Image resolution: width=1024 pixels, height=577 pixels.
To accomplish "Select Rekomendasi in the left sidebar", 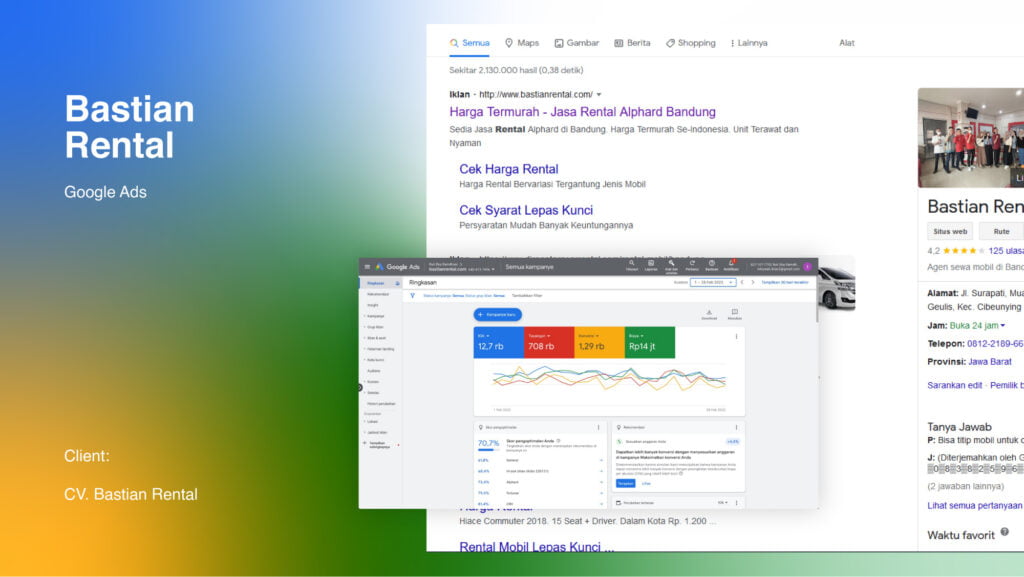I will click(378, 294).
